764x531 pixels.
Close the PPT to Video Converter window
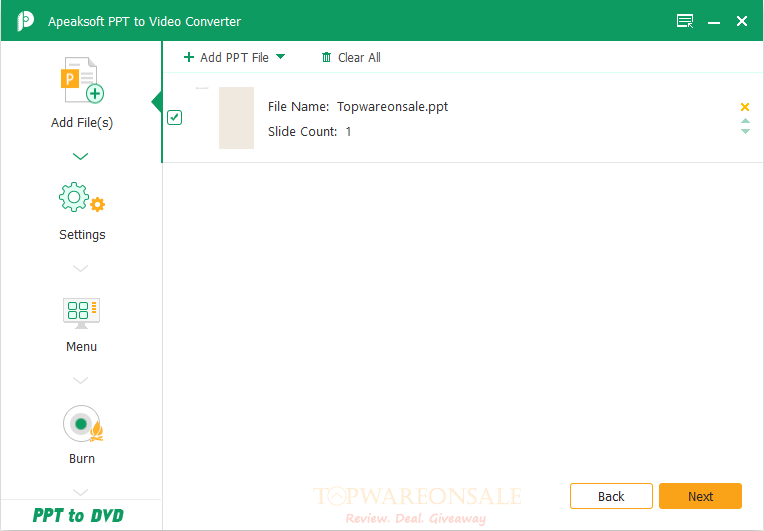(742, 21)
